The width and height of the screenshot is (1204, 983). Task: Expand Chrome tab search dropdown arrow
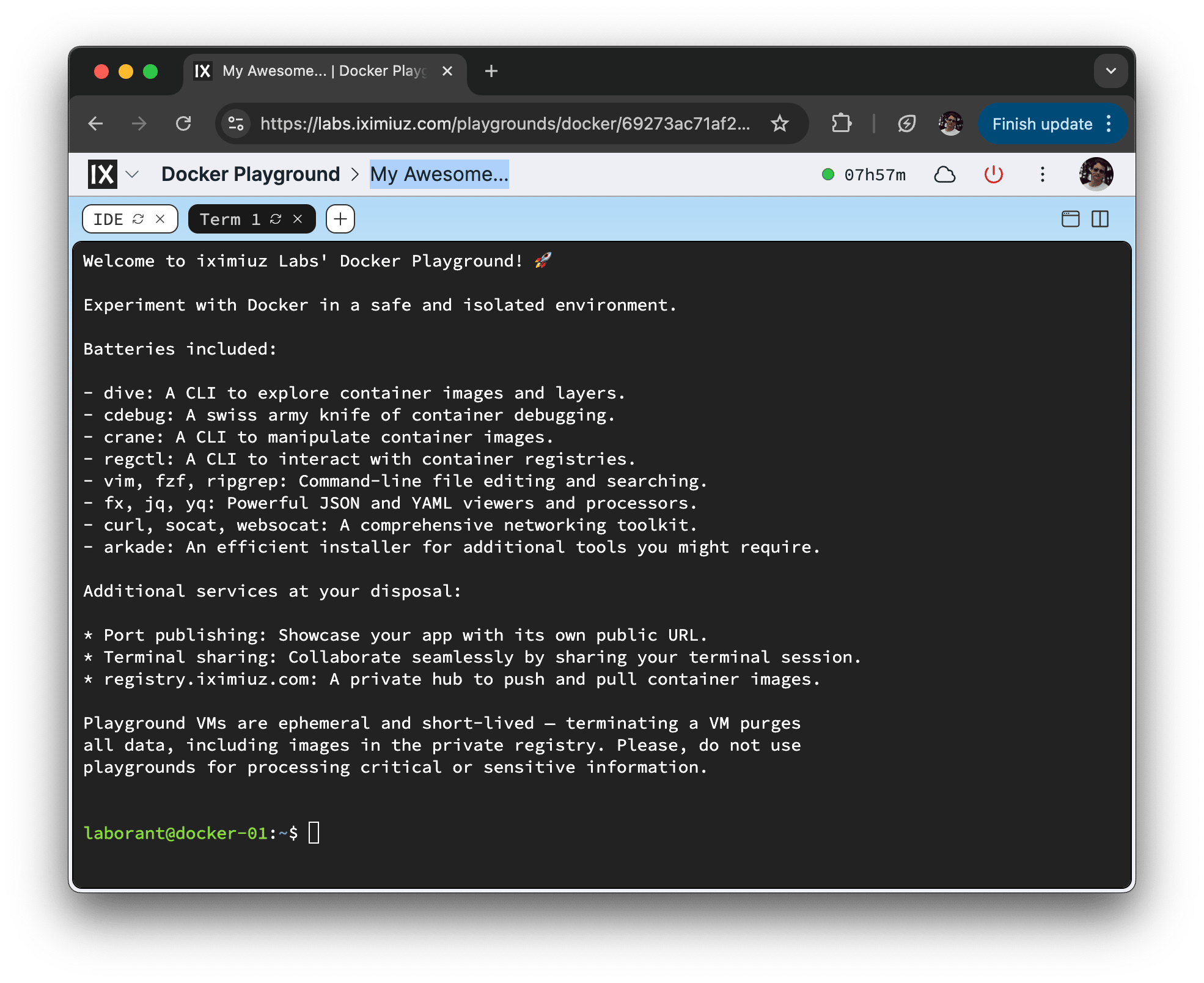tap(1110, 71)
